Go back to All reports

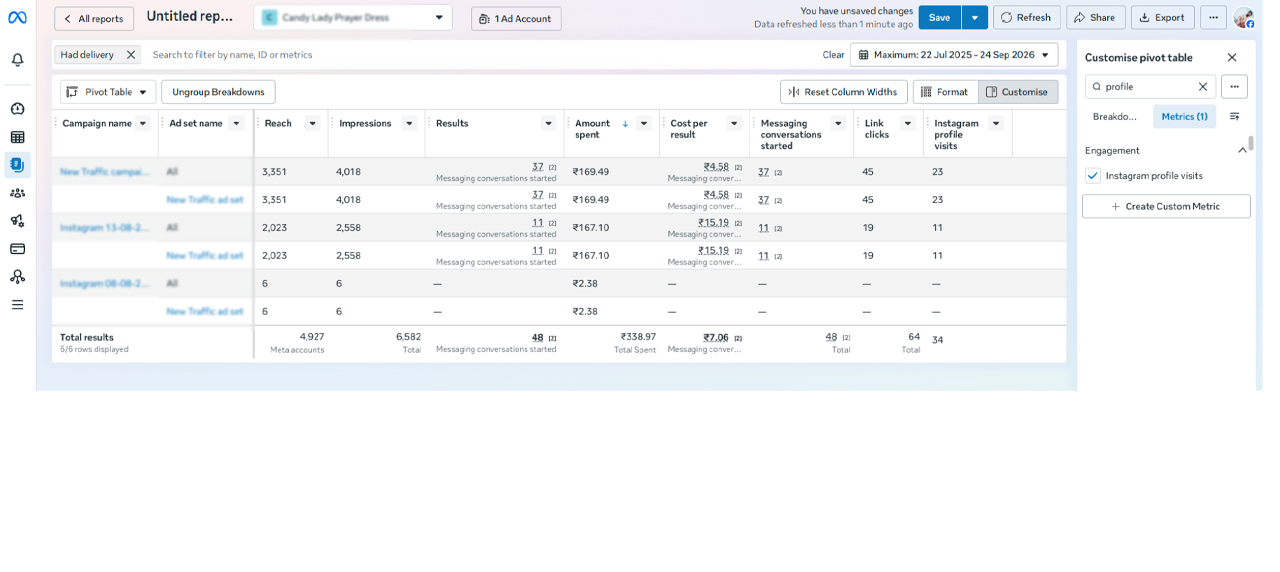[x=94, y=18]
